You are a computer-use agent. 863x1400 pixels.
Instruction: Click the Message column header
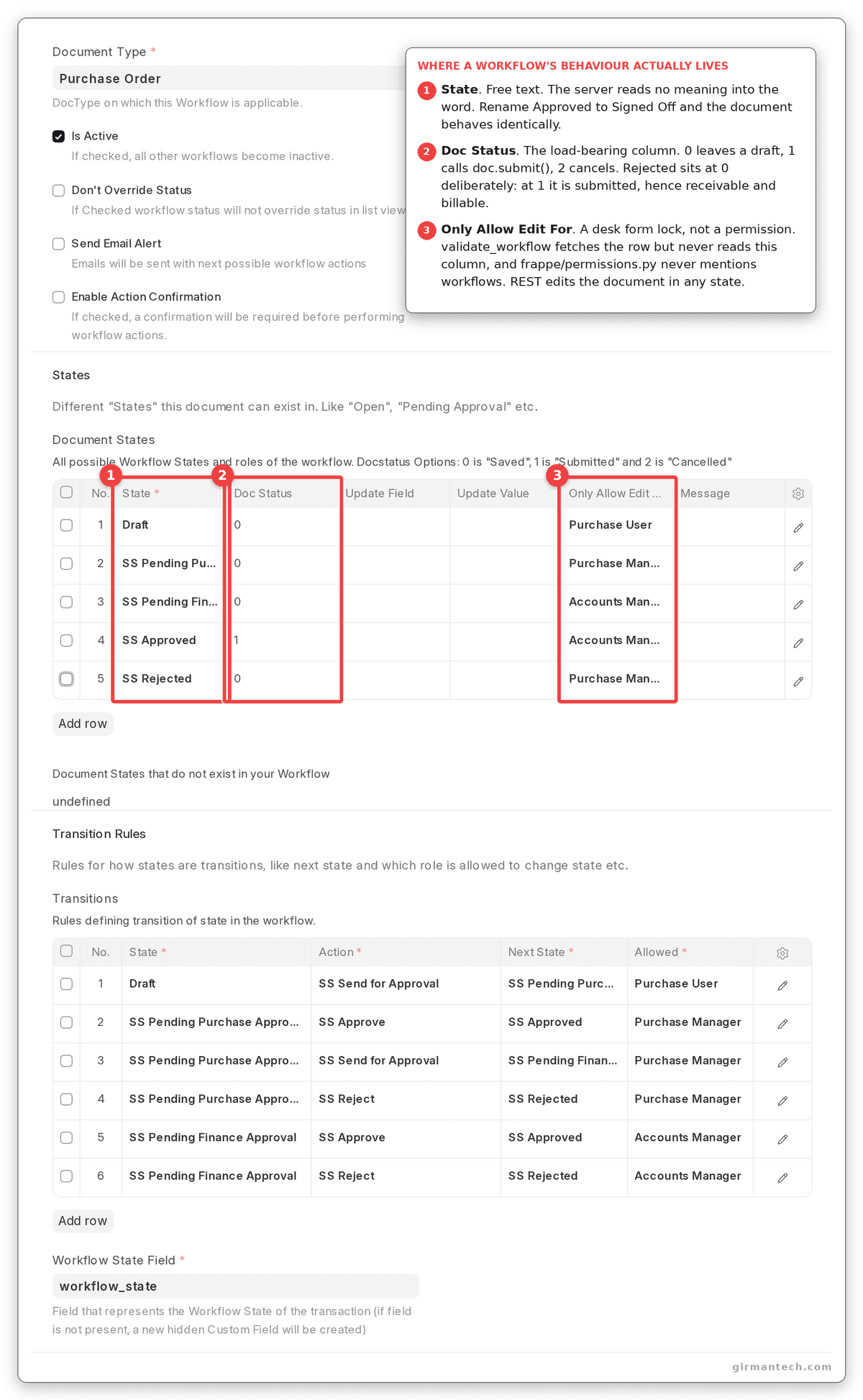click(x=705, y=494)
